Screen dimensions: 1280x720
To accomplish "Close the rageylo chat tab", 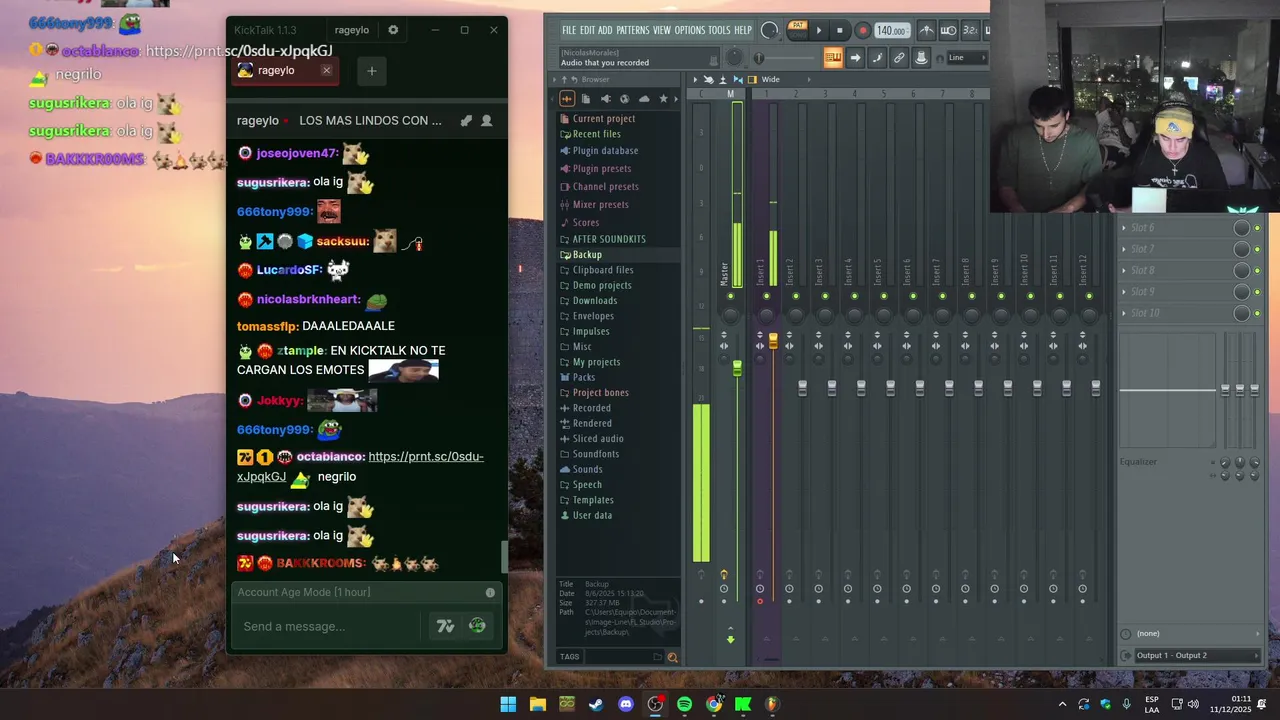I will point(326,70).
